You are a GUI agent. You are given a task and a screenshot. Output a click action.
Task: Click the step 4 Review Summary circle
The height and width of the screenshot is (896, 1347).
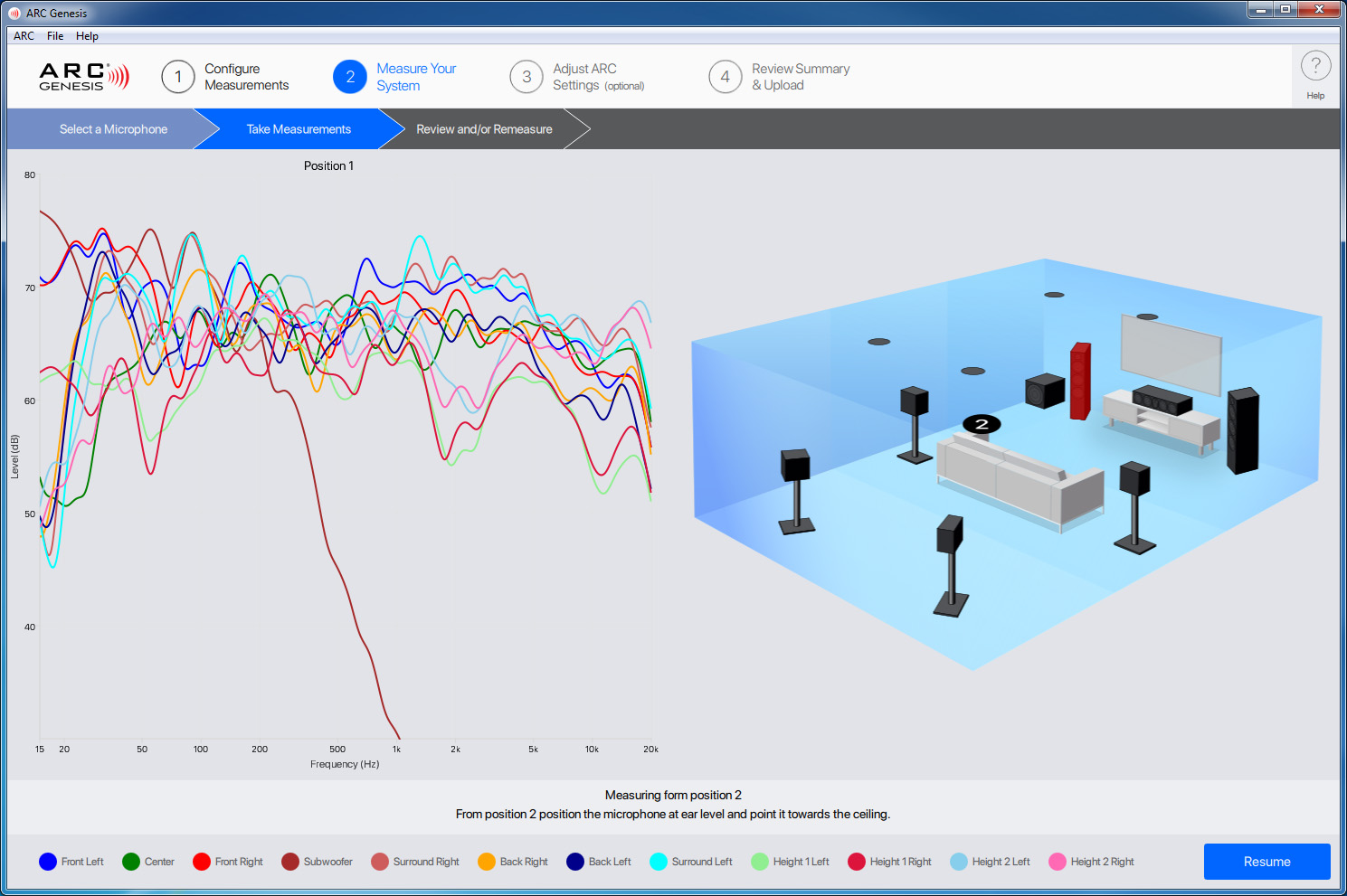[725, 77]
